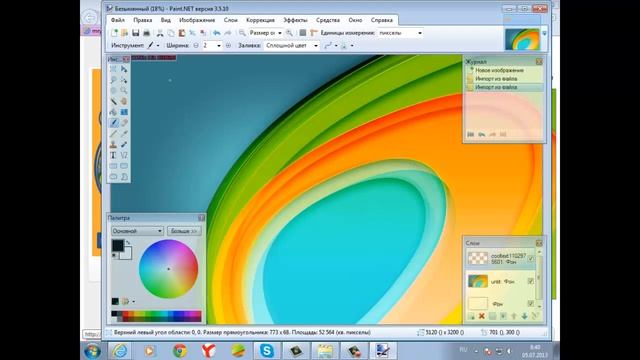The image size is (640, 360).
Task: Open the Файл menu
Action: pyautogui.click(x=118, y=20)
